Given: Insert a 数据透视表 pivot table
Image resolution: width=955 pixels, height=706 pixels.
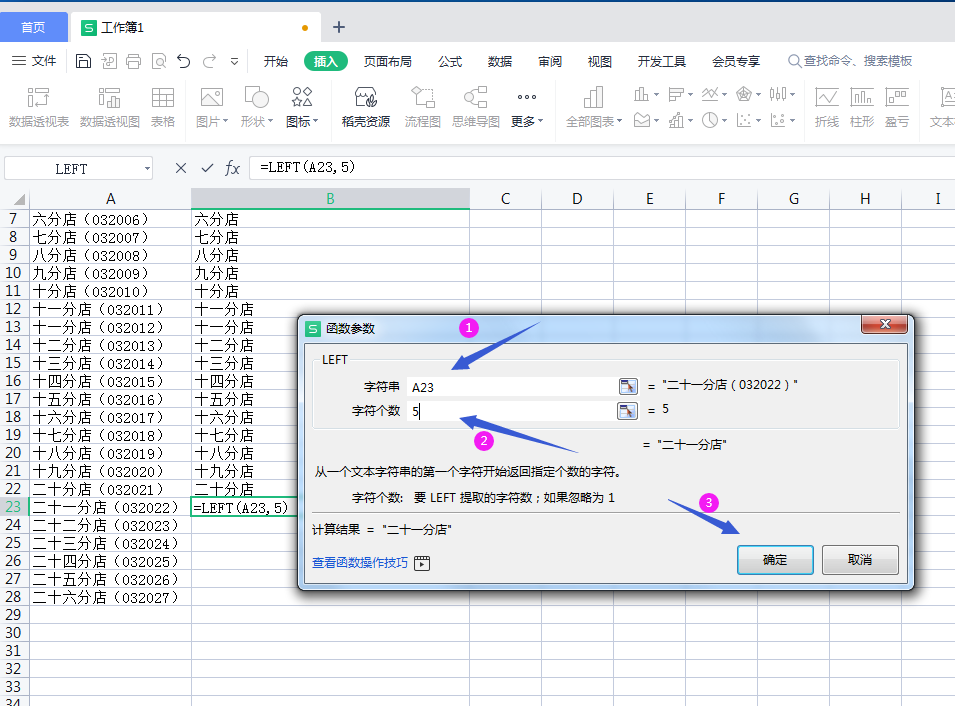Looking at the screenshot, I should click(x=39, y=107).
